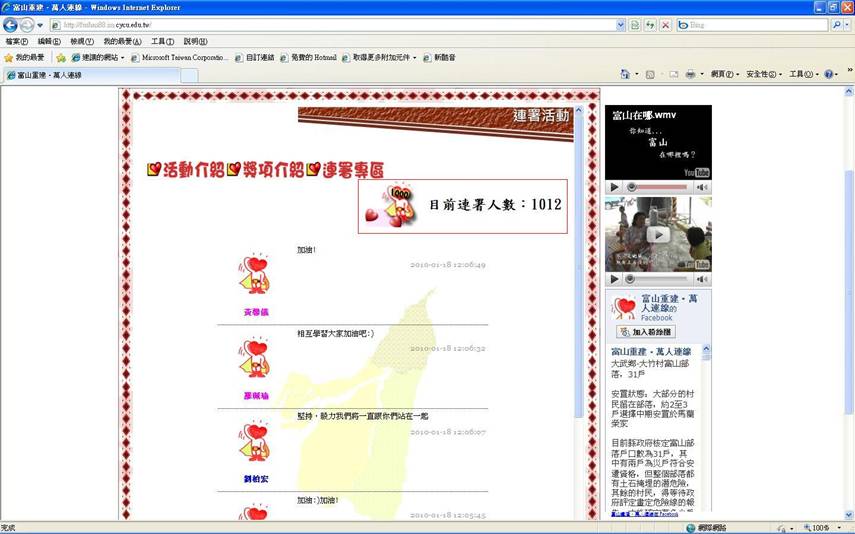This screenshot has height=534, width=855.
Task: Click the Bing search magnifier icon
Action: tap(836, 25)
